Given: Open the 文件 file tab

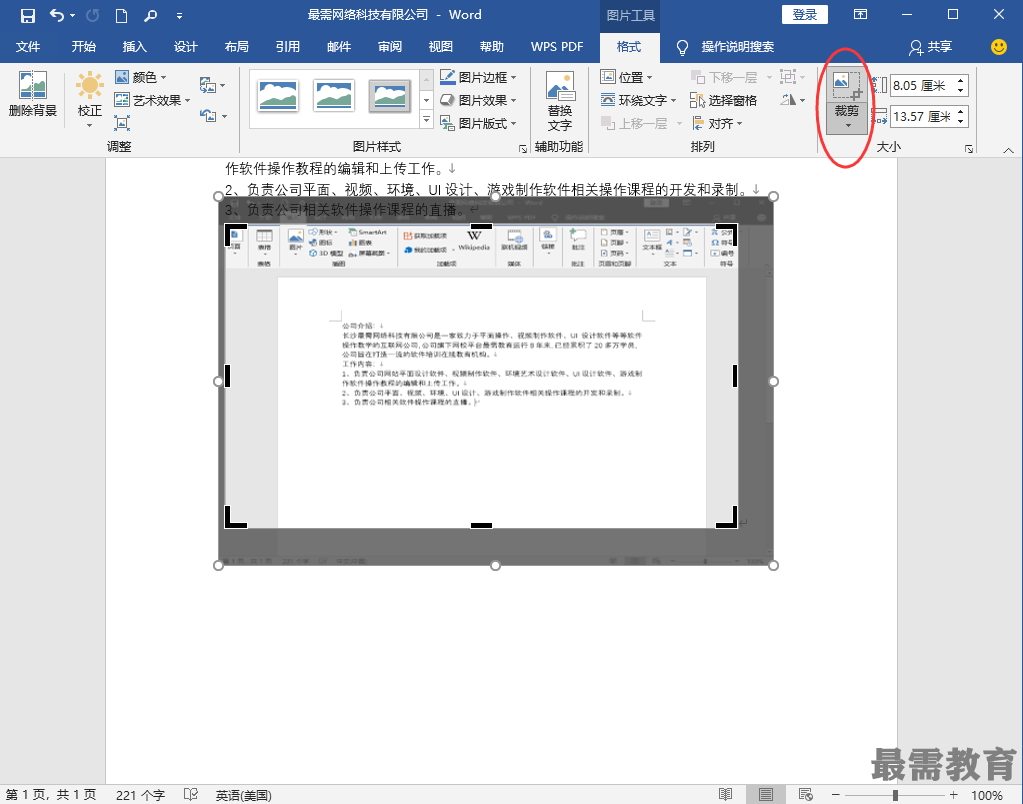Looking at the screenshot, I should tap(28, 47).
